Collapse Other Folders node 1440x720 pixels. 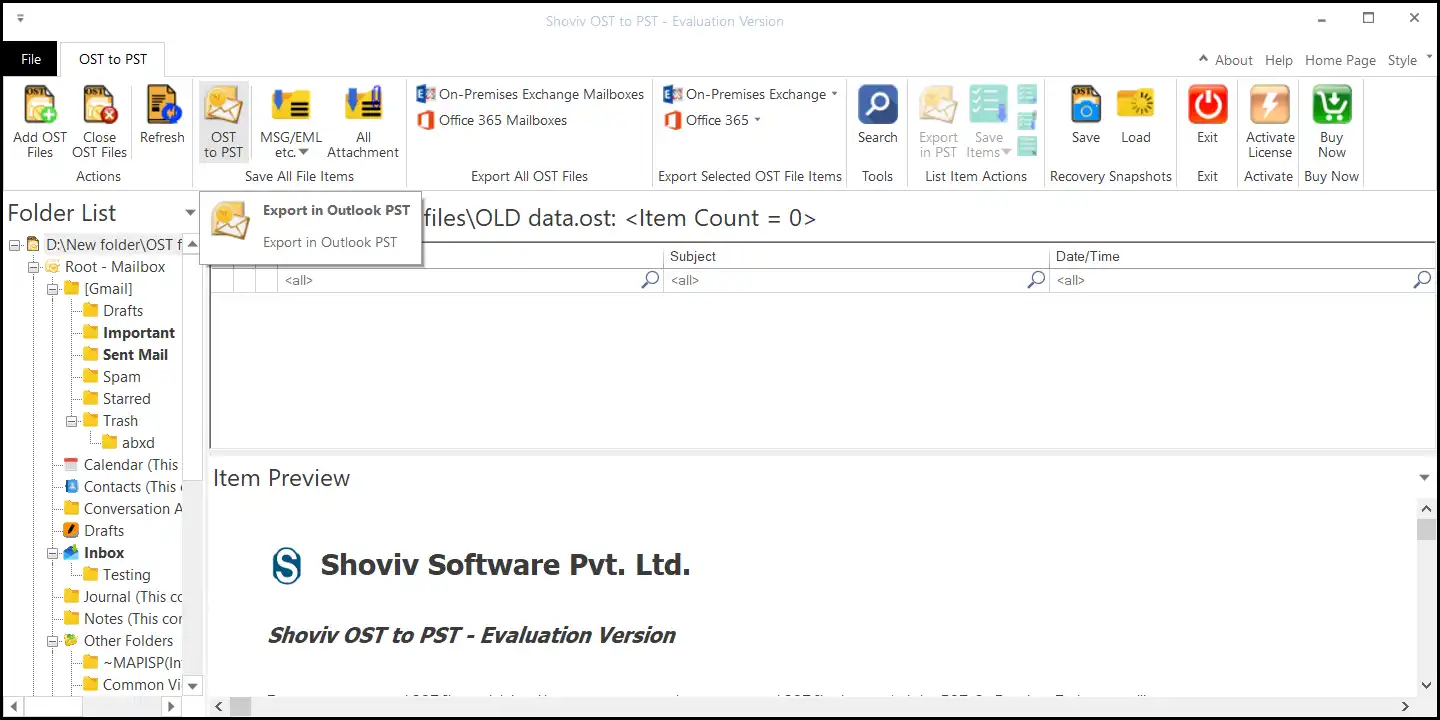point(53,641)
